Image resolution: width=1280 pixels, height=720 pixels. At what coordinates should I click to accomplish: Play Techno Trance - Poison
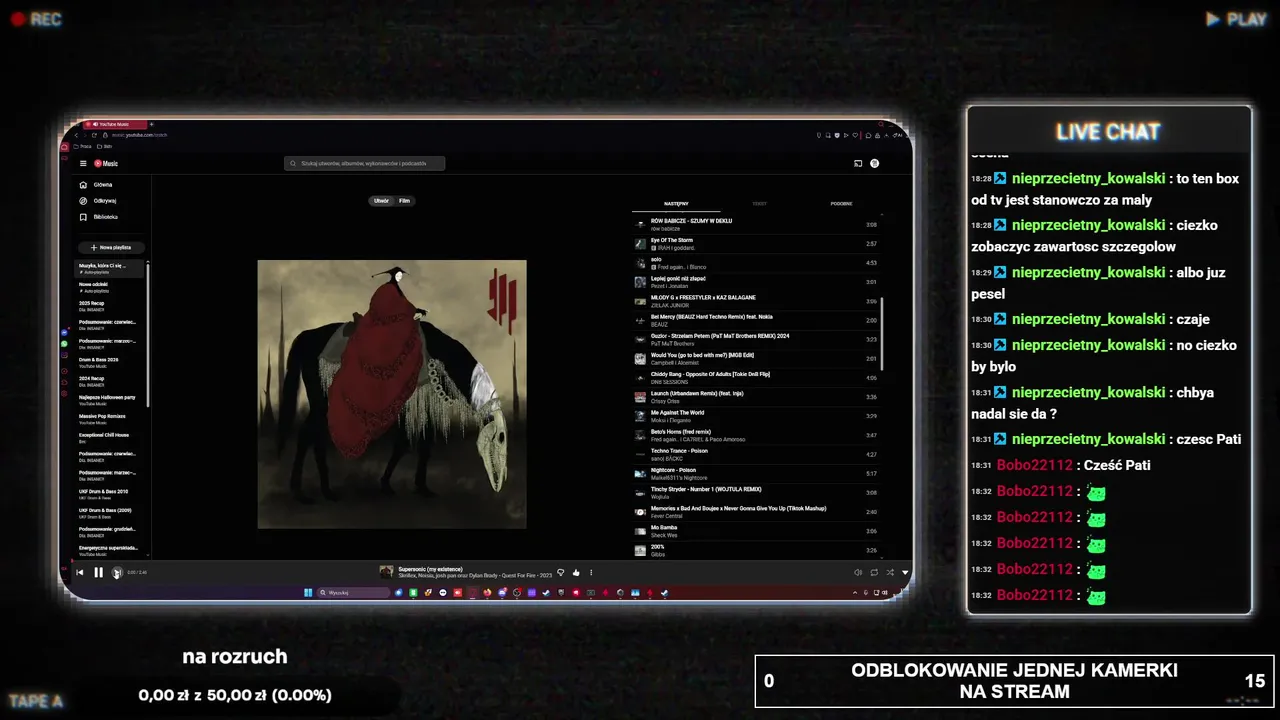[757, 454]
